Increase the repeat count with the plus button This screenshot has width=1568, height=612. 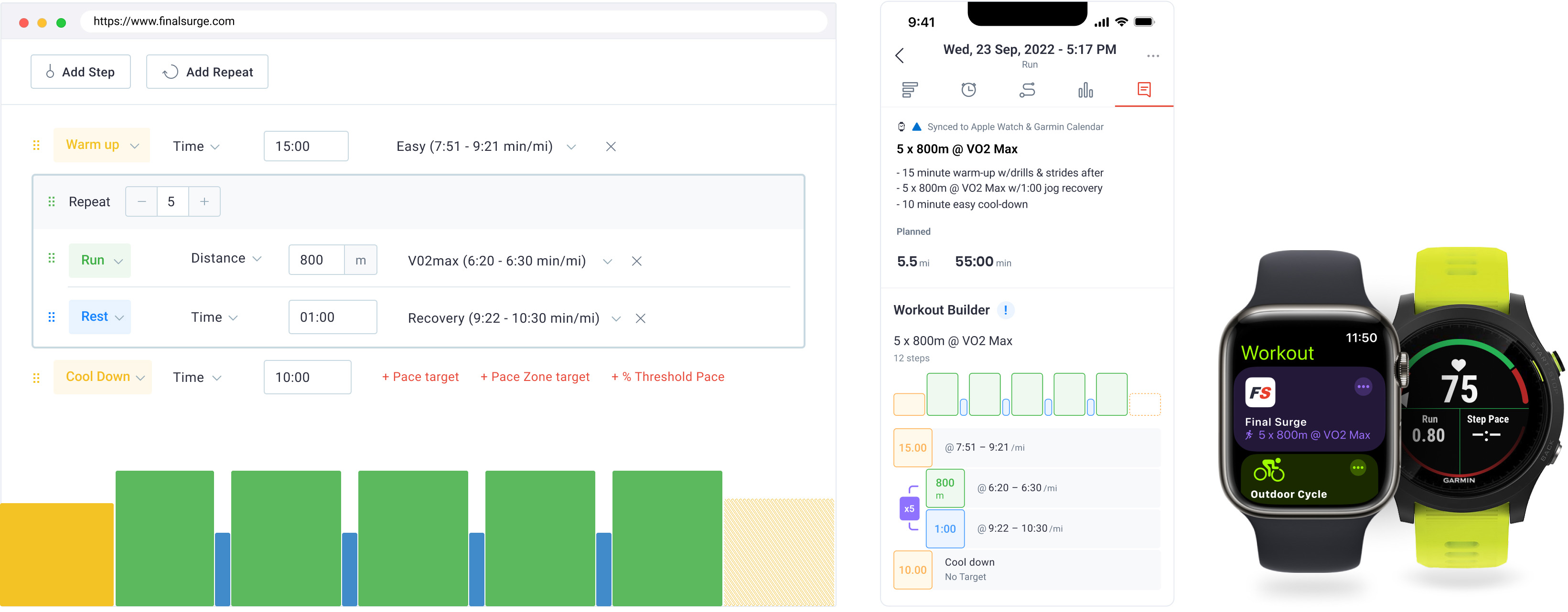(204, 201)
